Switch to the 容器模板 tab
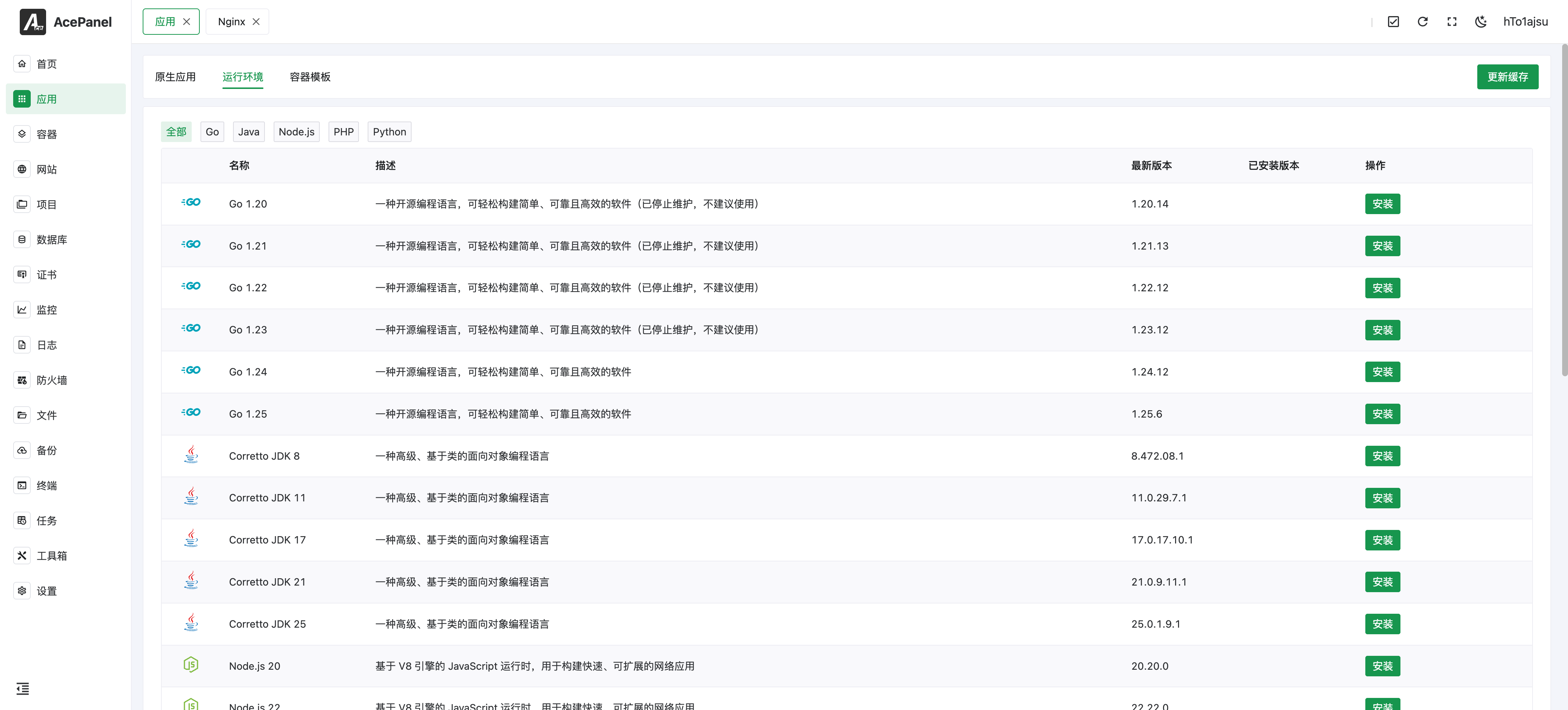This screenshot has height=710, width=1568. [310, 77]
